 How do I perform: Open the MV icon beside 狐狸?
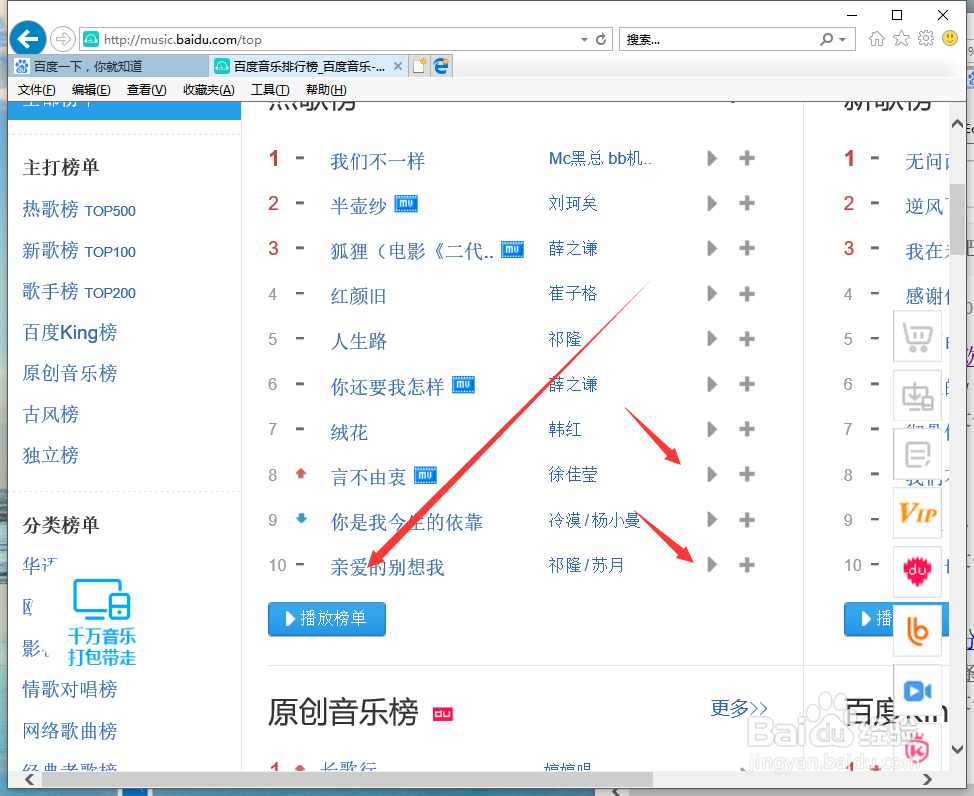(512, 249)
